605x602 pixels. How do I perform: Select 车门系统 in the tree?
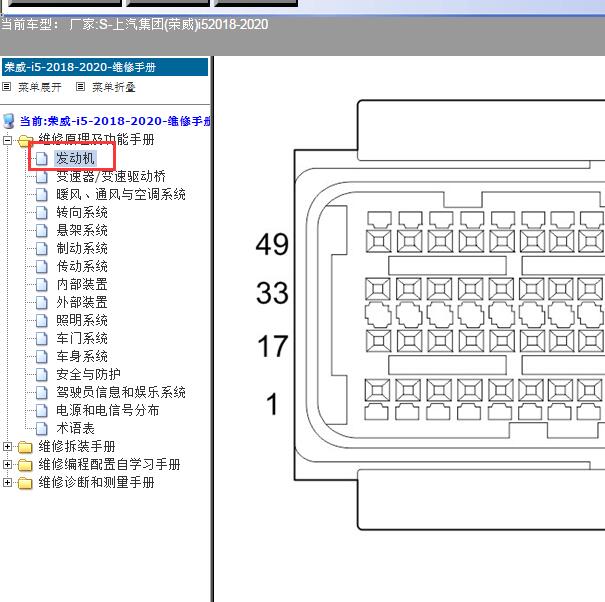tap(82, 338)
